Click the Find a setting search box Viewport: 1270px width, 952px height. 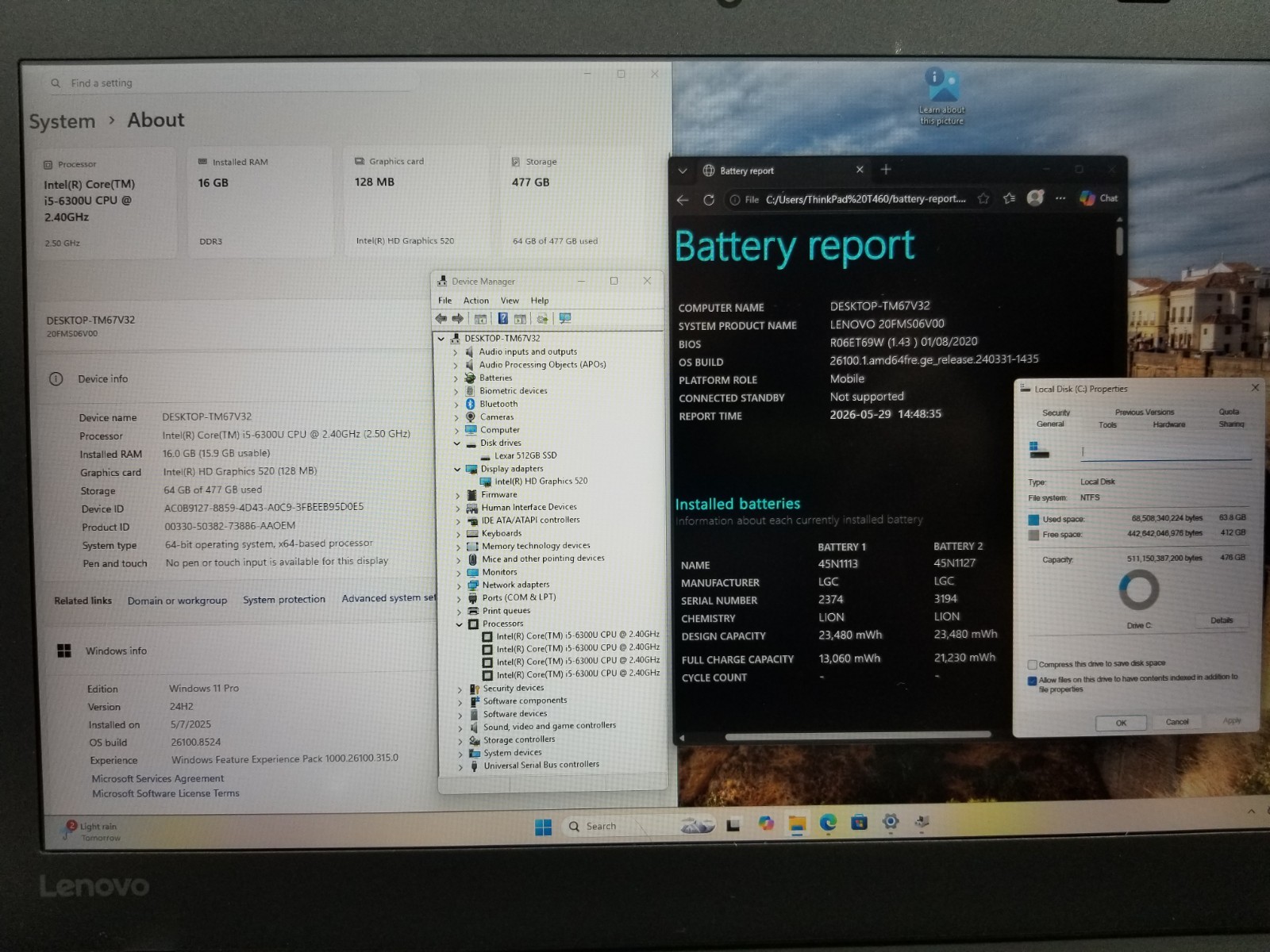[230, 83]
